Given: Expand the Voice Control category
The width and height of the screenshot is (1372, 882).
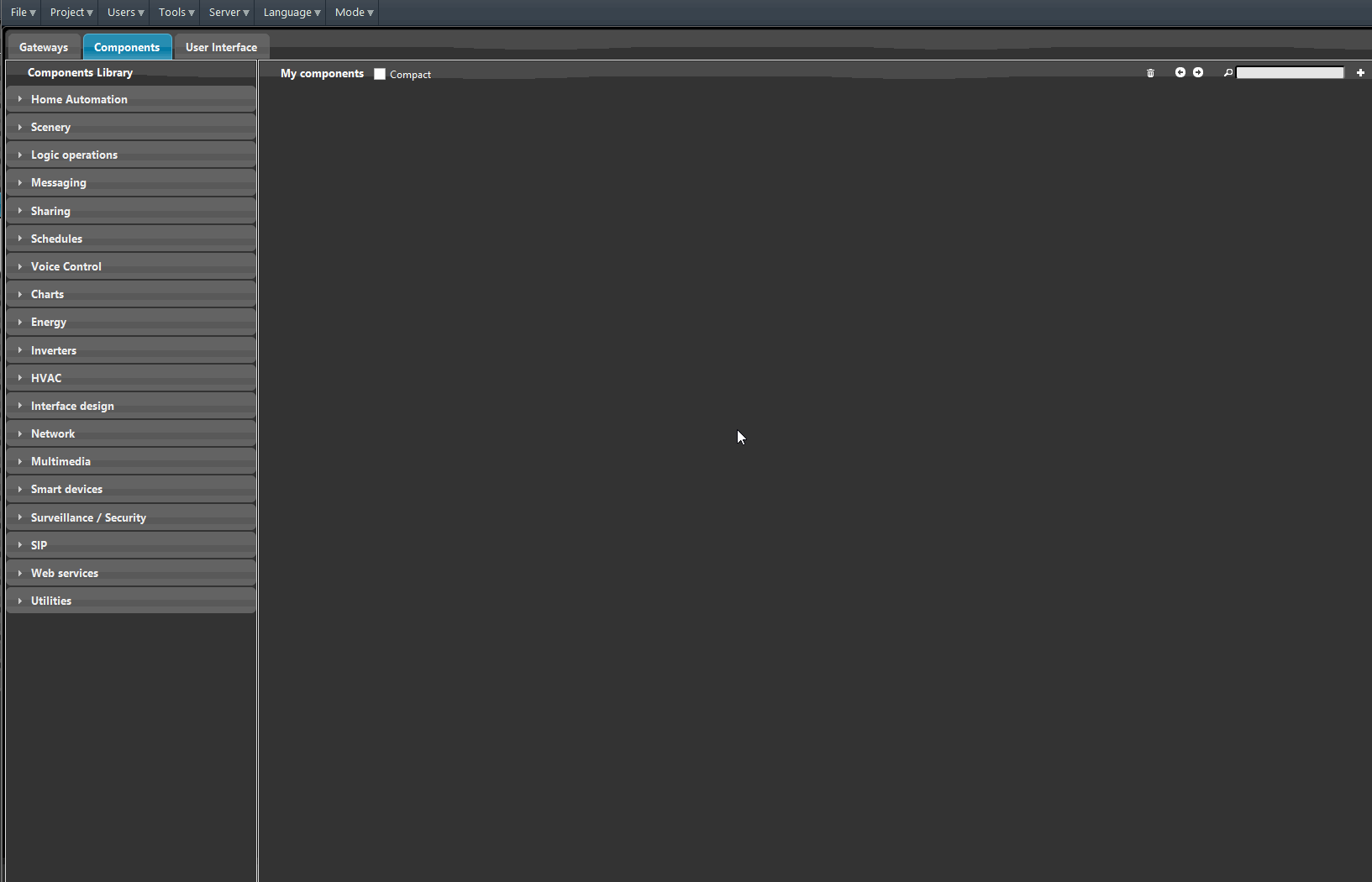Looking at the screenshot, I should click(131, 266).
